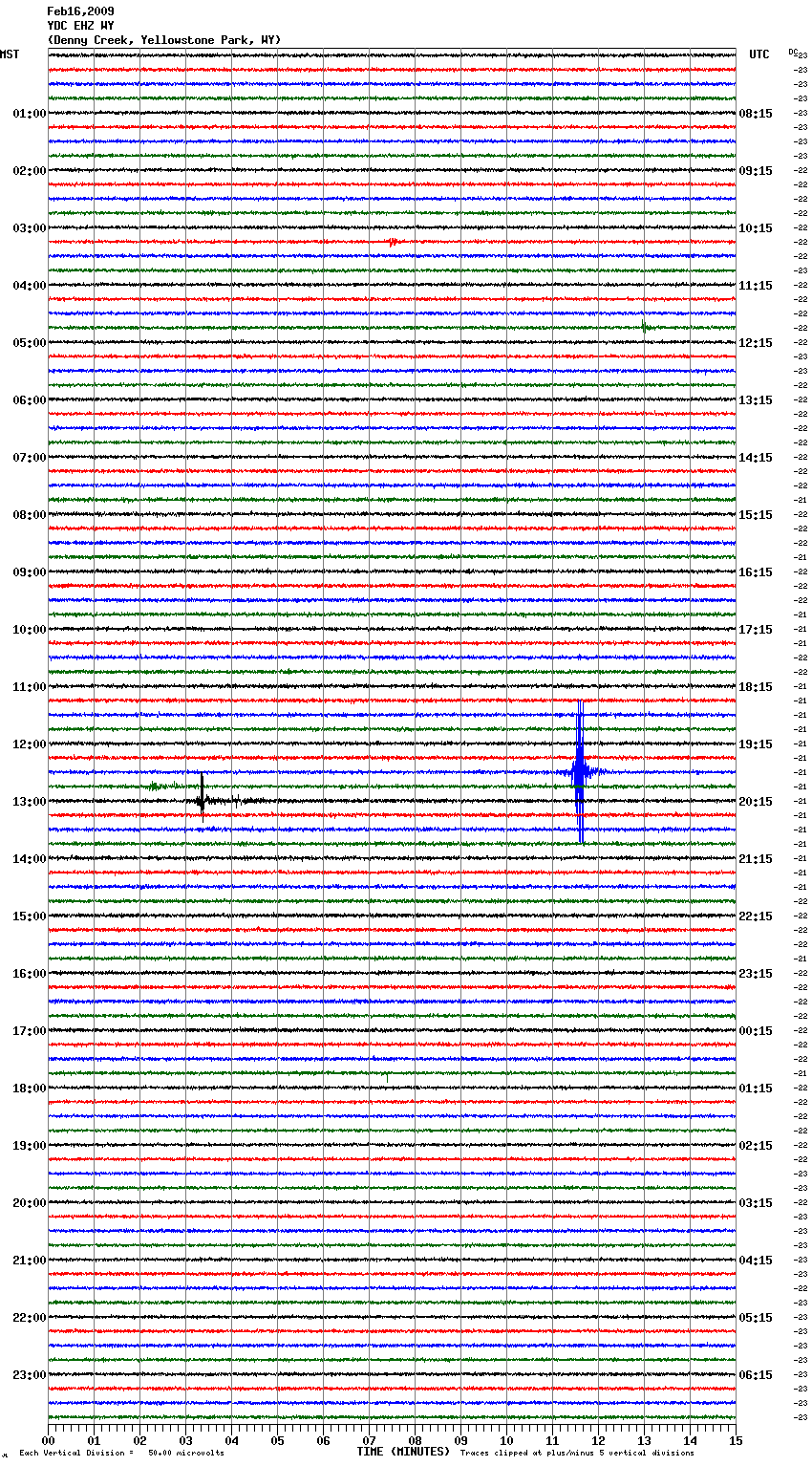Screen dimensions: 812x1466
Task: Click the 18:15 UTC time label
Action: (x=756, y=687)
